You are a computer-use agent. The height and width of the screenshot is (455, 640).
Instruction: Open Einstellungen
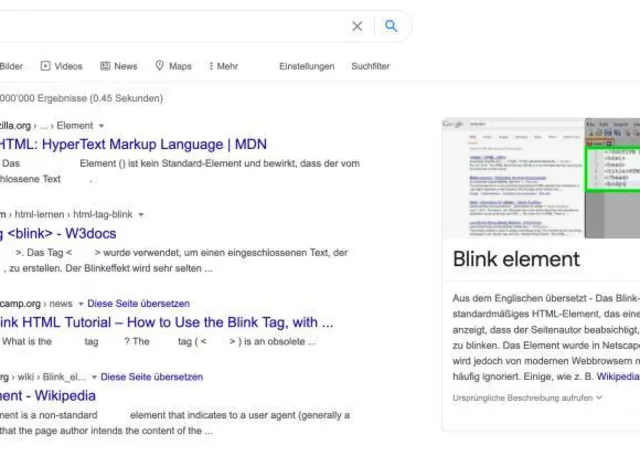coord(307,66)
